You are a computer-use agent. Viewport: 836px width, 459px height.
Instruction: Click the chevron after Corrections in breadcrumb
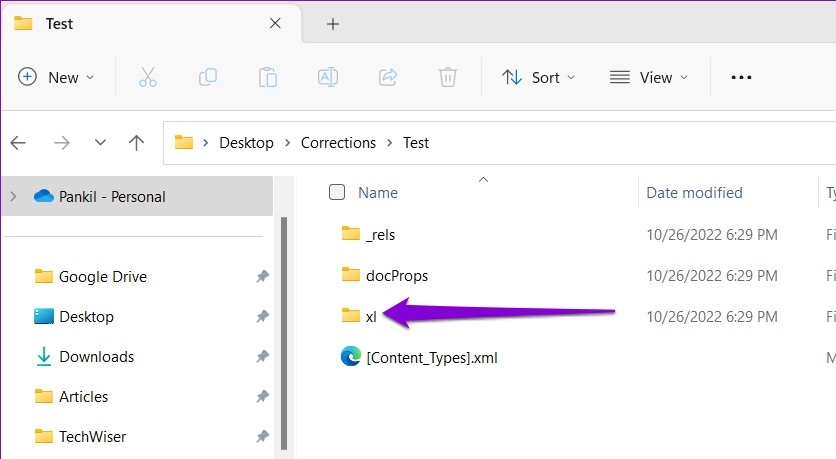tap(390, 143)
